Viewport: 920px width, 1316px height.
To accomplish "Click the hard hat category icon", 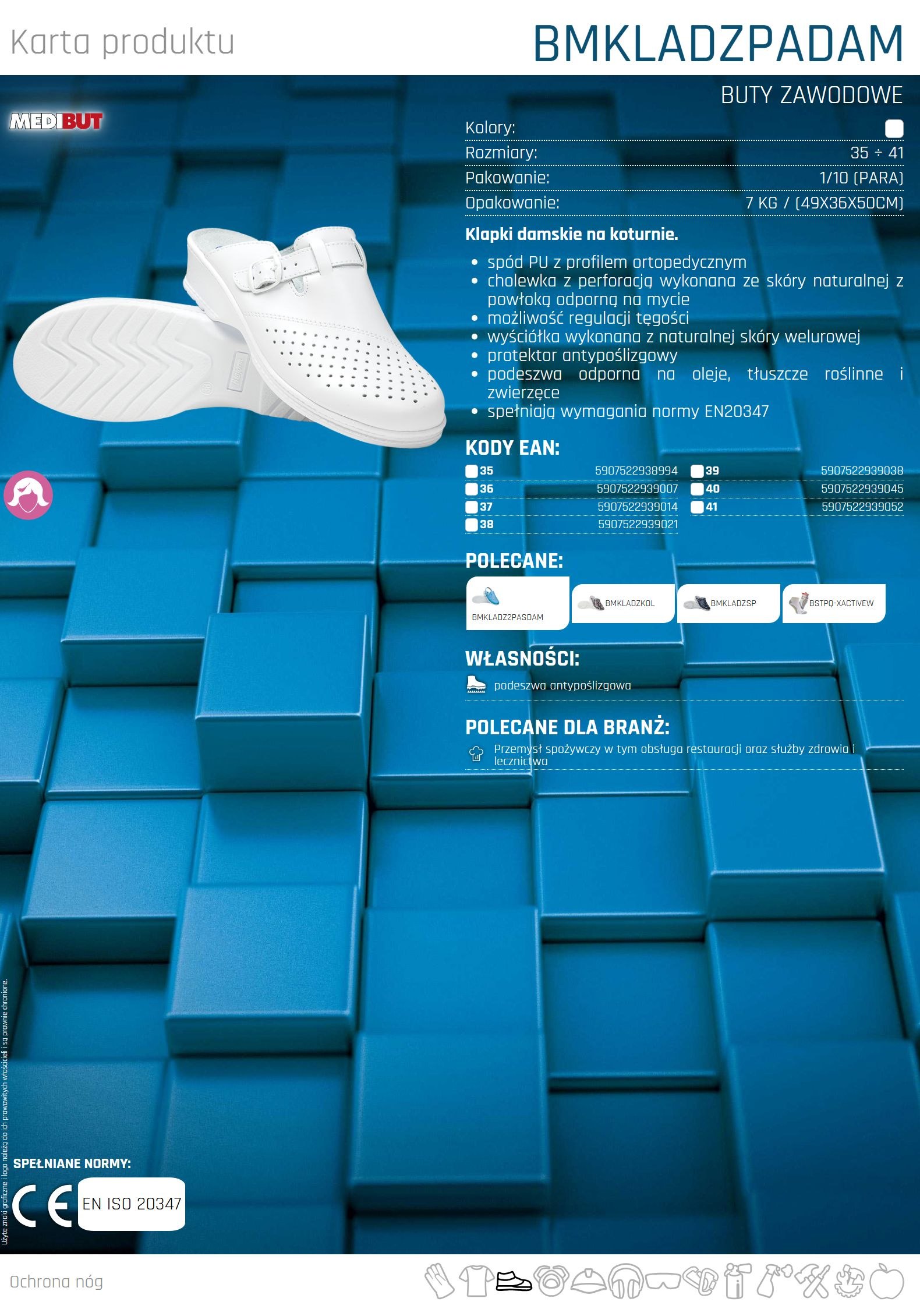I will (588, 1281).
